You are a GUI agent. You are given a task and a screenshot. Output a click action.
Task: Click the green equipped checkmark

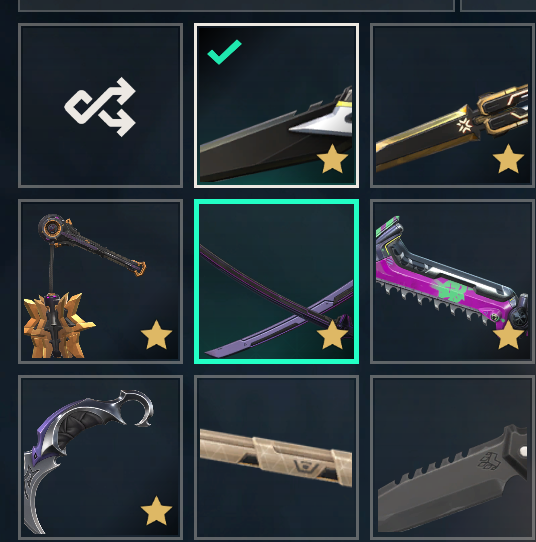click(x=224, y=52)
